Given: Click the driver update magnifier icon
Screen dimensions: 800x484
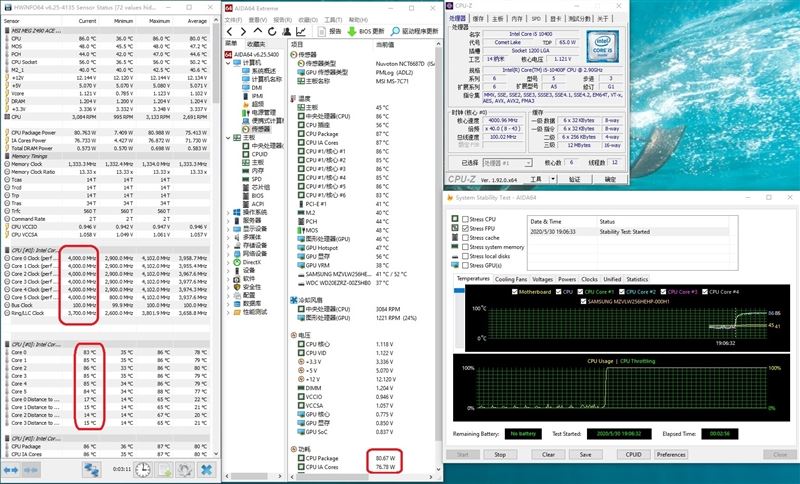Looking at the screenshot, I should pyautogui.click(x=395, y=32).
